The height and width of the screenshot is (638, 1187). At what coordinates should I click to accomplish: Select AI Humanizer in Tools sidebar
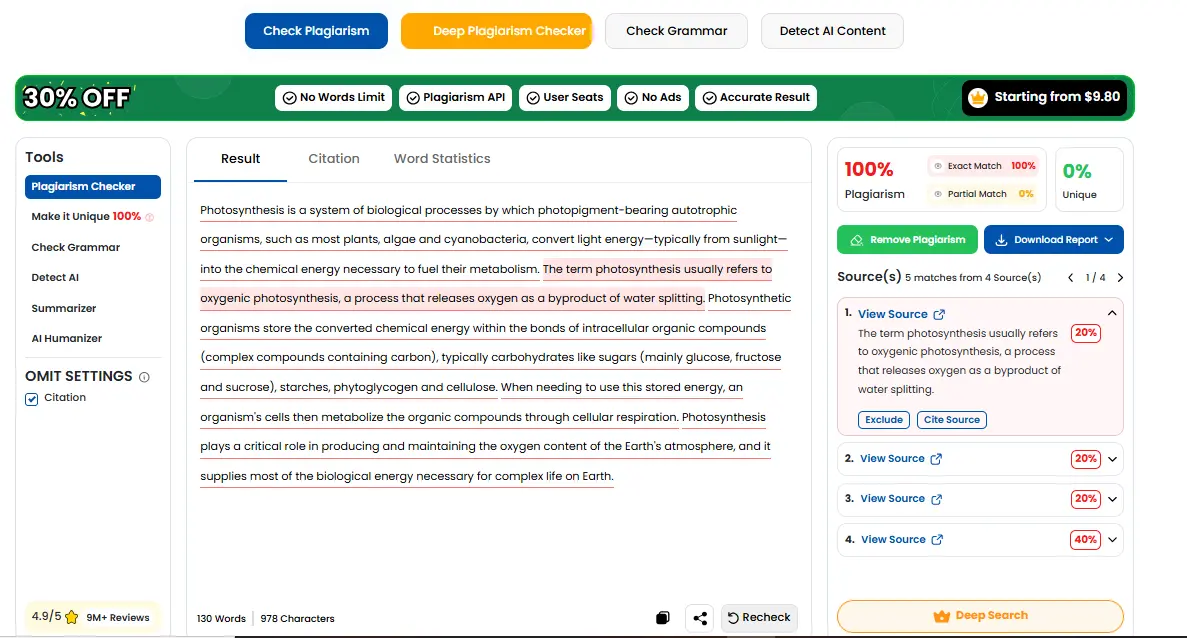pyautogui.click(x=67, y=339)
